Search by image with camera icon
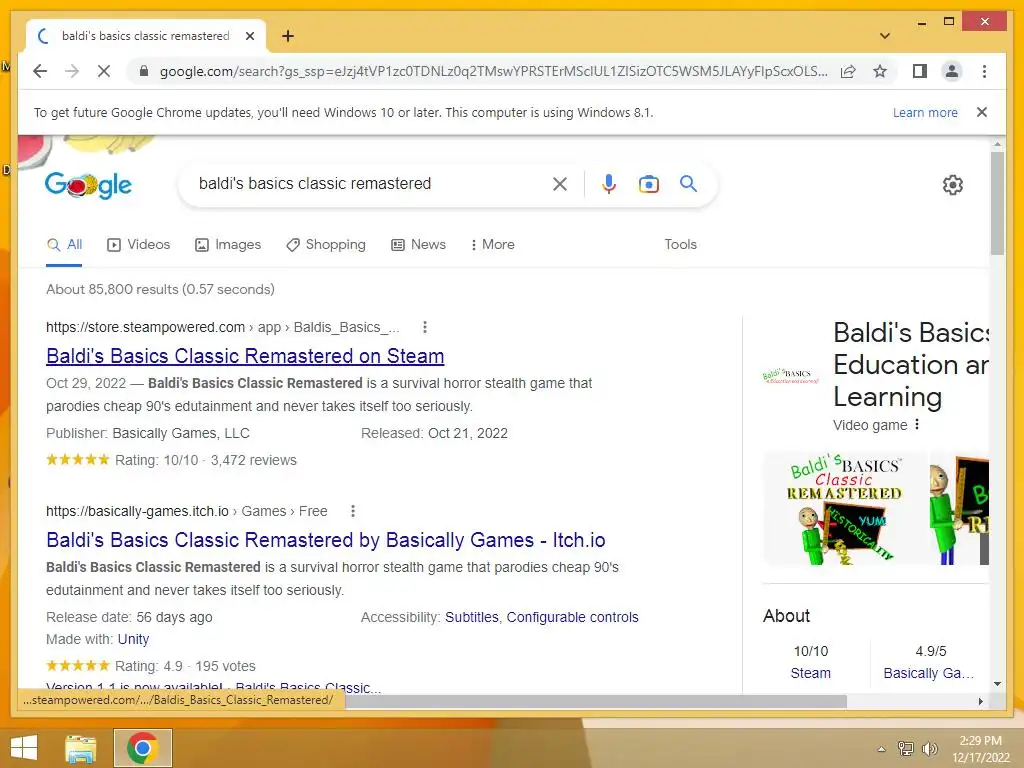The image size is (1024, 768). click(x=648, y=184)
